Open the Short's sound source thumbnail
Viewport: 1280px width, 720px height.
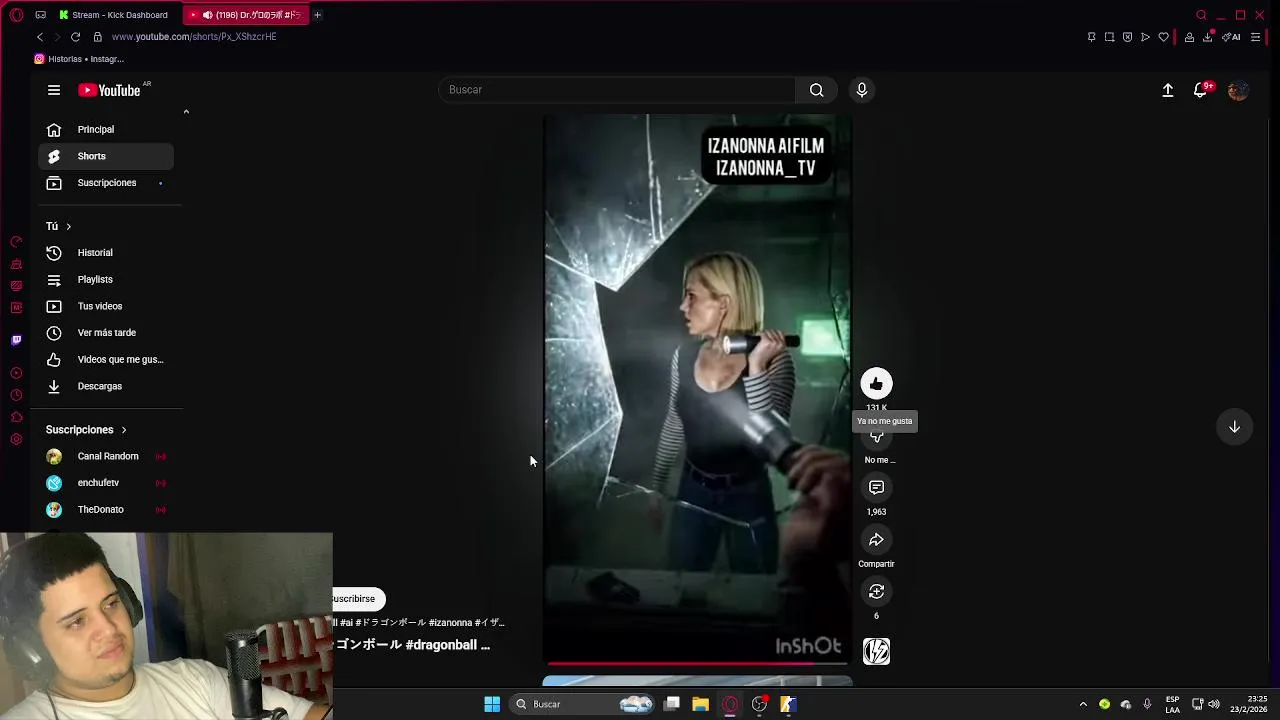876,652
